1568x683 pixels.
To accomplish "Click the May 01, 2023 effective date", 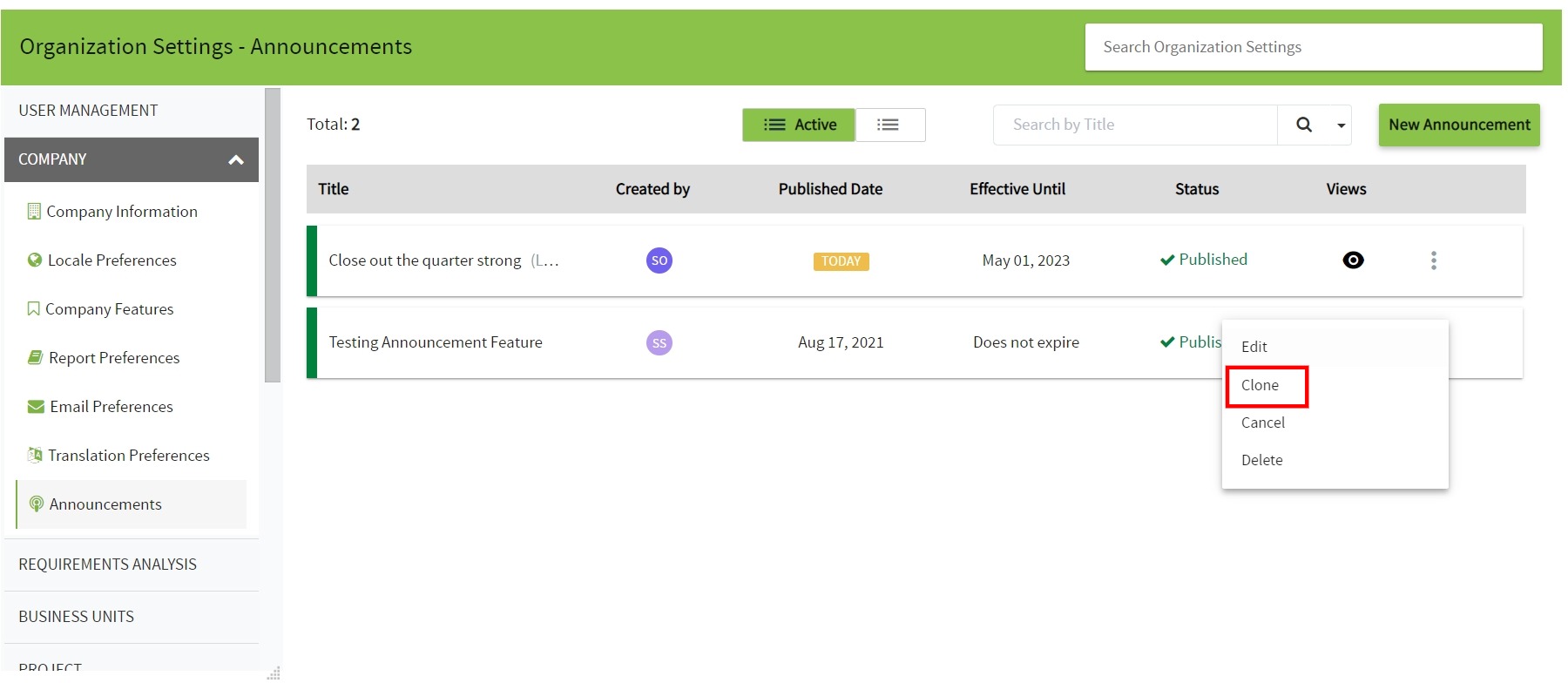I will [1026, 260].
